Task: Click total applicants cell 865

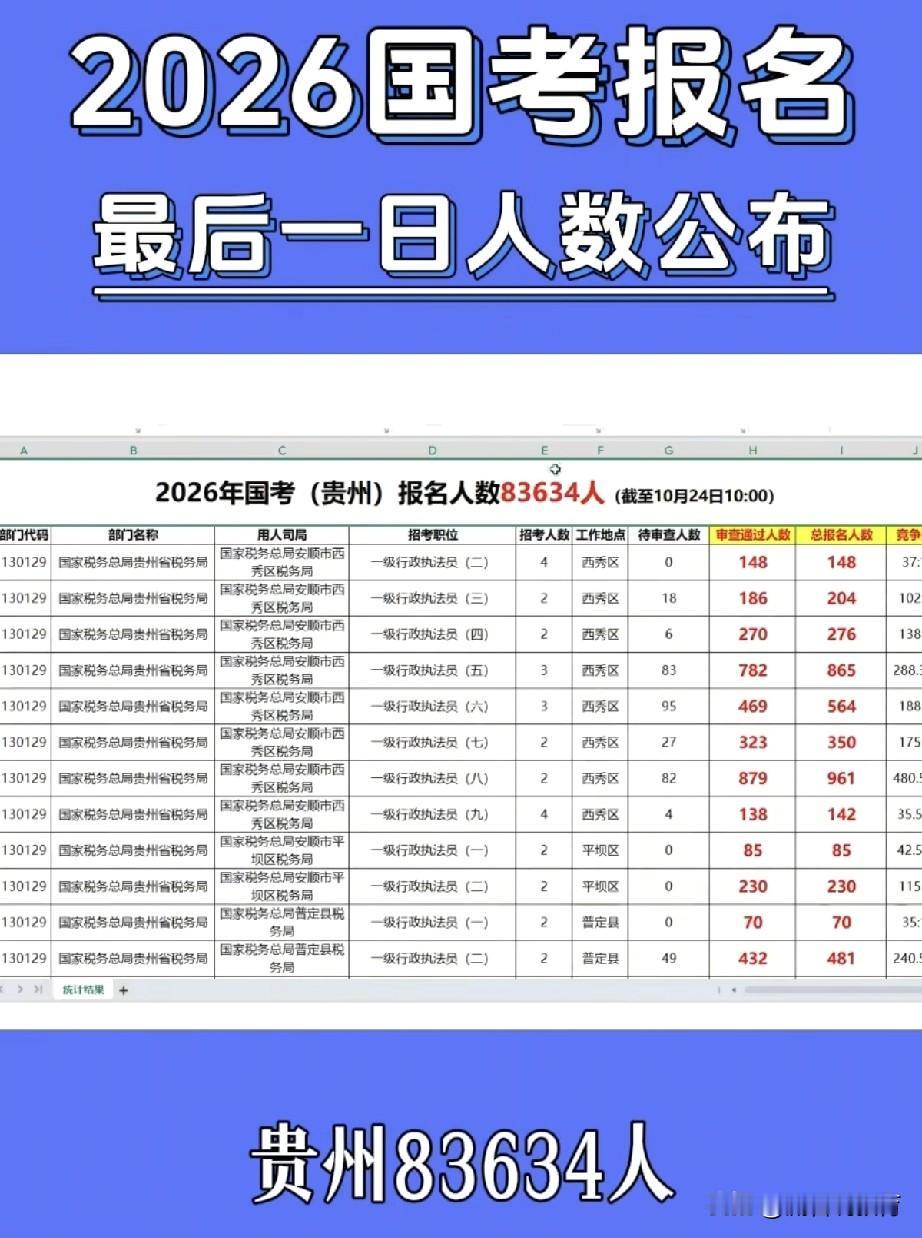Action: pos(841,670)
